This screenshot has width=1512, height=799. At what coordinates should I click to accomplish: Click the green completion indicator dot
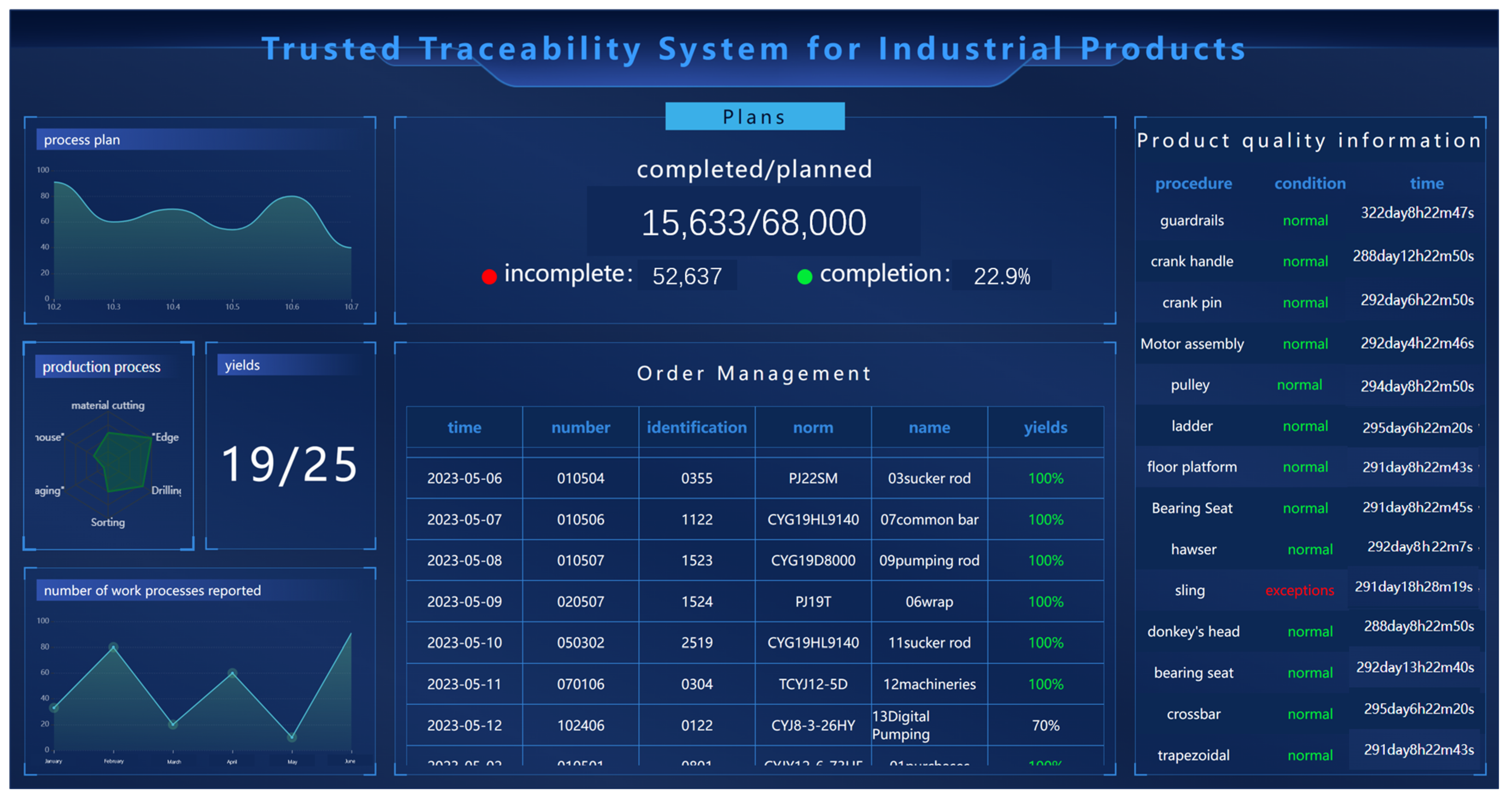point(804,276)
